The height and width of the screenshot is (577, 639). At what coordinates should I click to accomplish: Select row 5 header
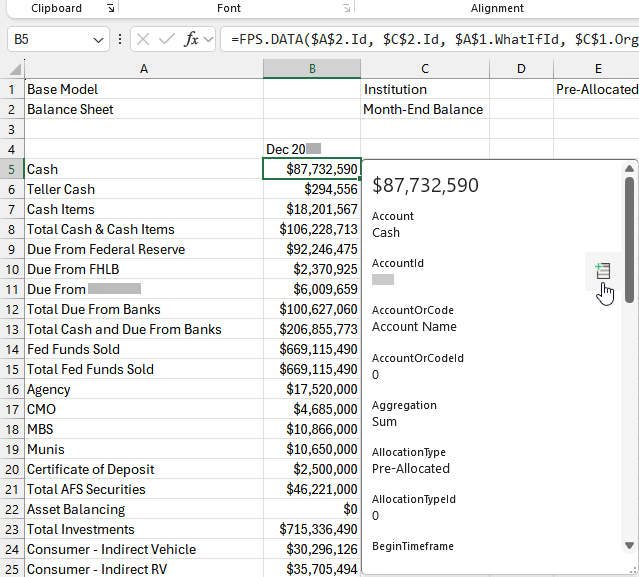tap(12, 169)
